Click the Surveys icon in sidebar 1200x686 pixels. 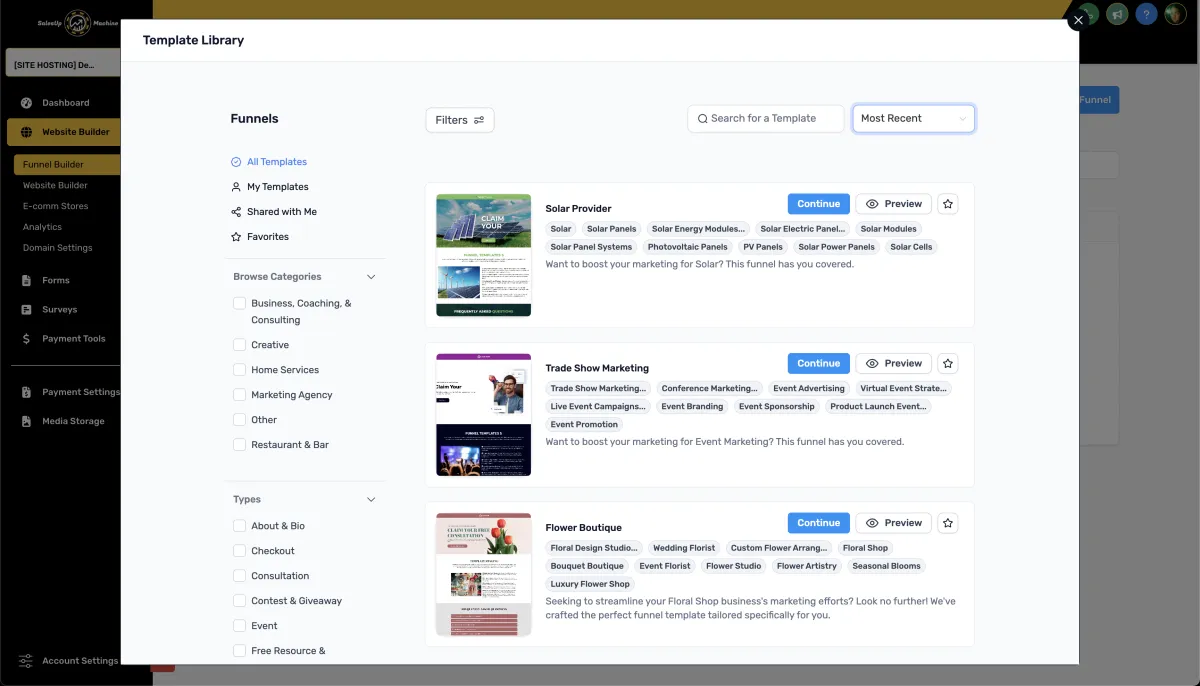coord(26,310)
